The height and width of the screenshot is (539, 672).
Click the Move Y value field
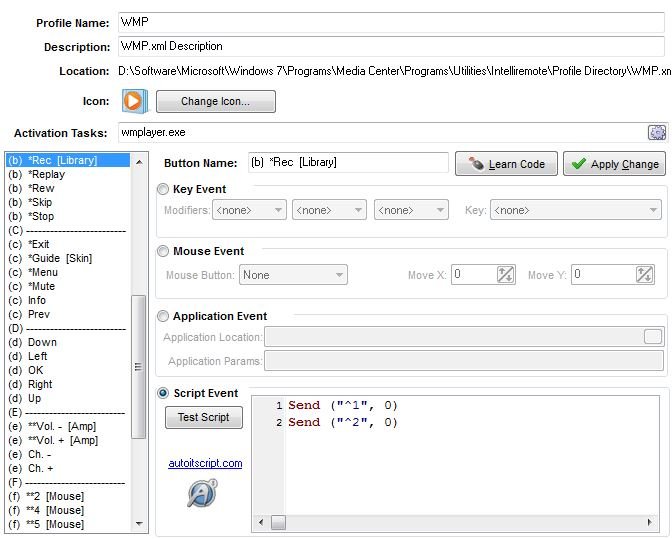(x=603, y=274)
